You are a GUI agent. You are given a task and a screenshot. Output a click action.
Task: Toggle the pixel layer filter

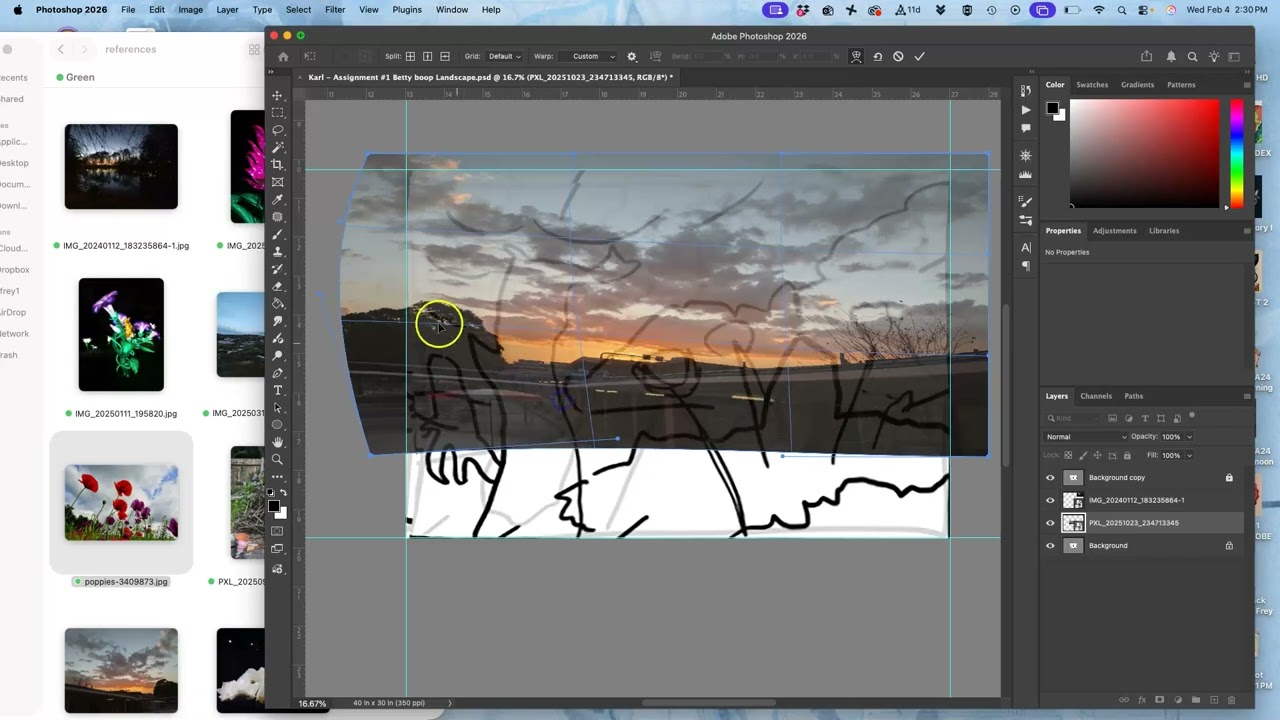1112,418
